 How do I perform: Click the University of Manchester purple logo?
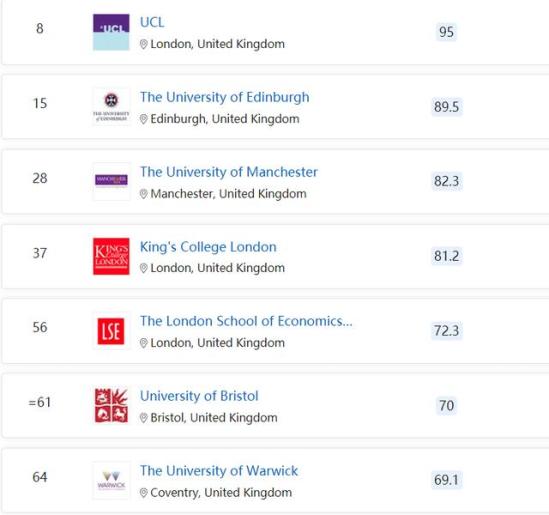pos(111,181)
